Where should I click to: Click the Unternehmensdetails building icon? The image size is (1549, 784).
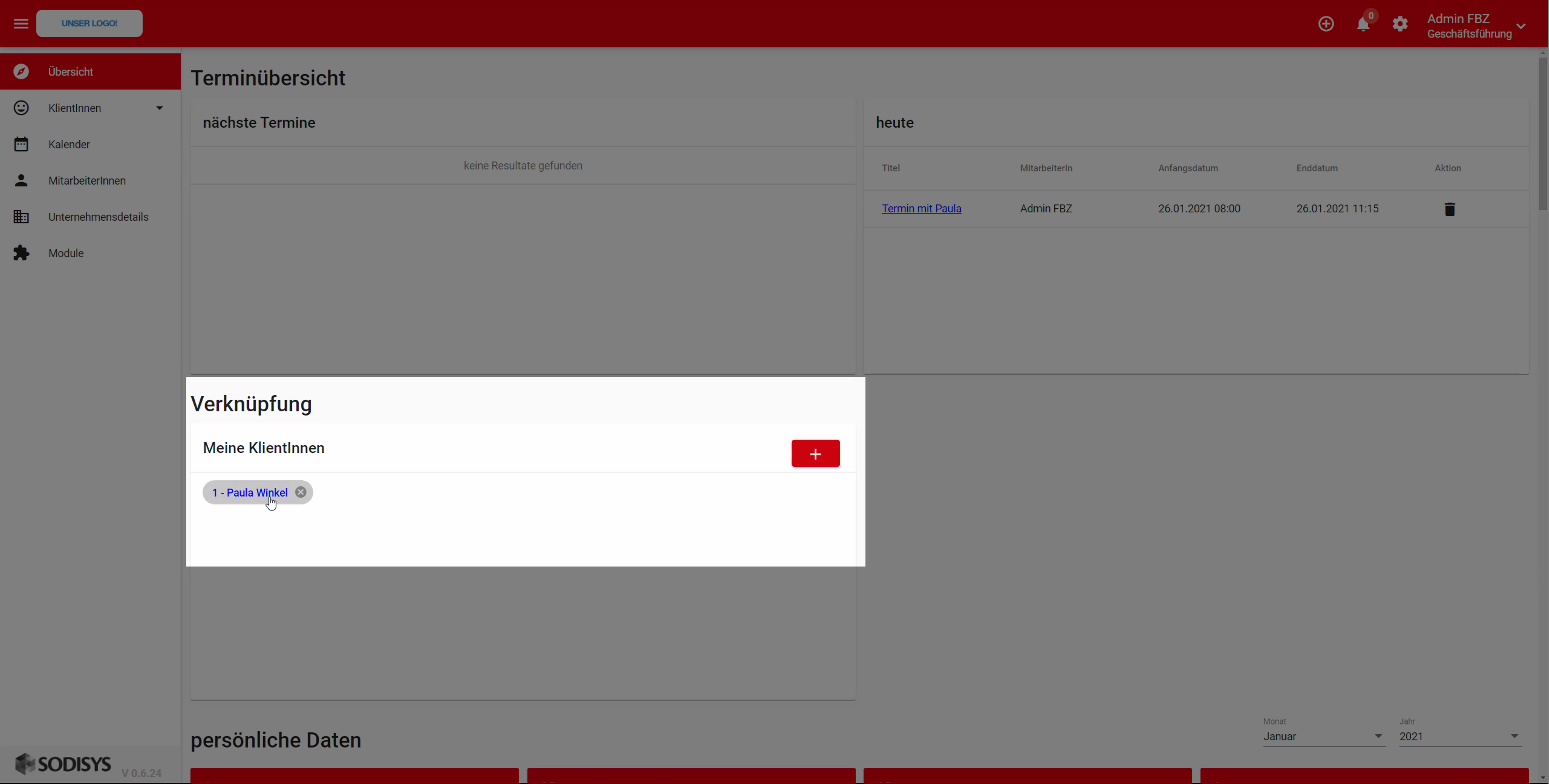pos(21,217)
